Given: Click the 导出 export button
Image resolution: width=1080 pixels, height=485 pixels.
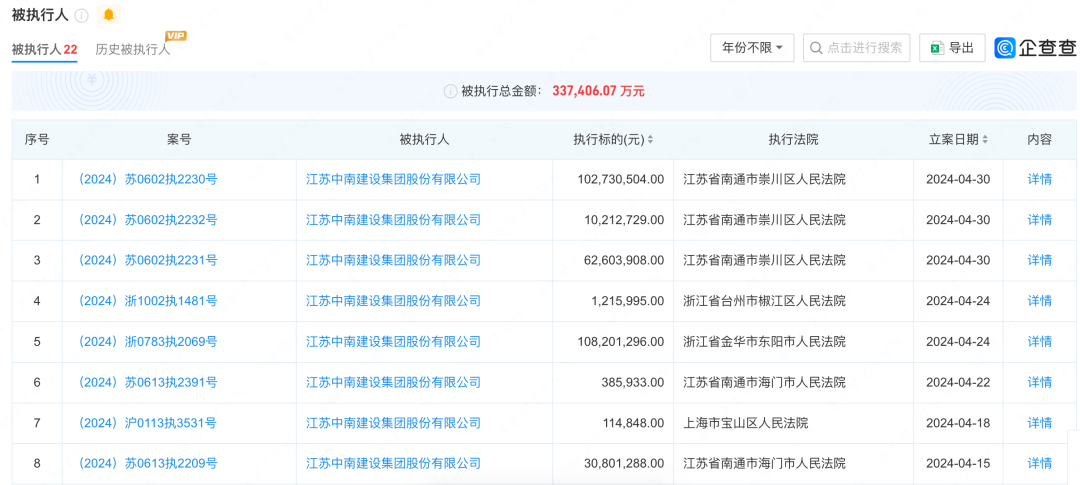Looking at the screenshot, I should click(953, 48).
